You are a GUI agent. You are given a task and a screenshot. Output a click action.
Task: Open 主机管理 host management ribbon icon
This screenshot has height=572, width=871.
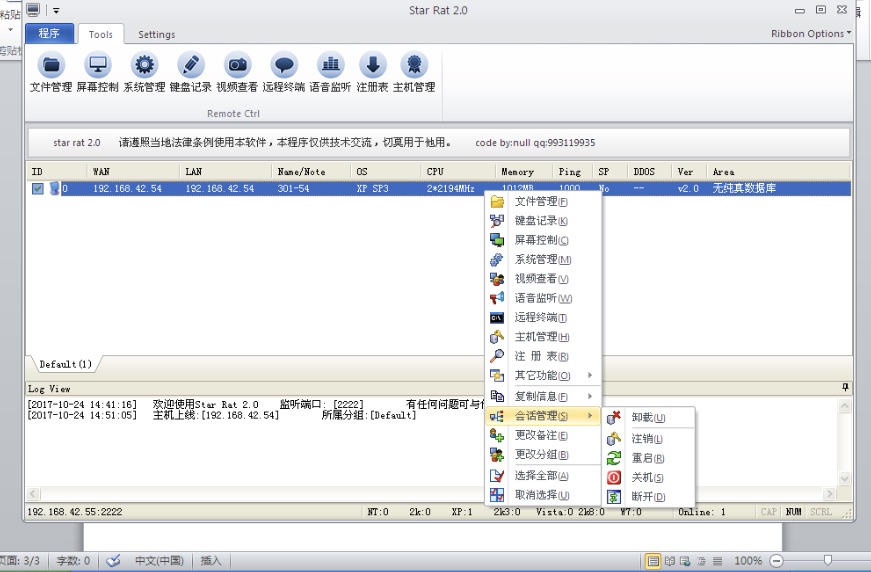[414, 72]
